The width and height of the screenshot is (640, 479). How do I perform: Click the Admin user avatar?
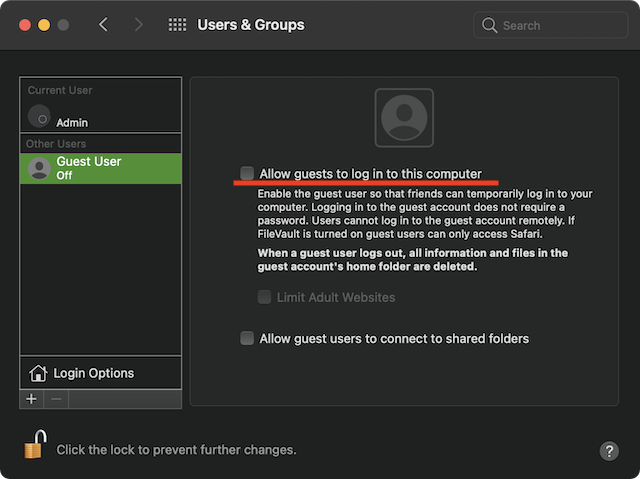(40, 116)
